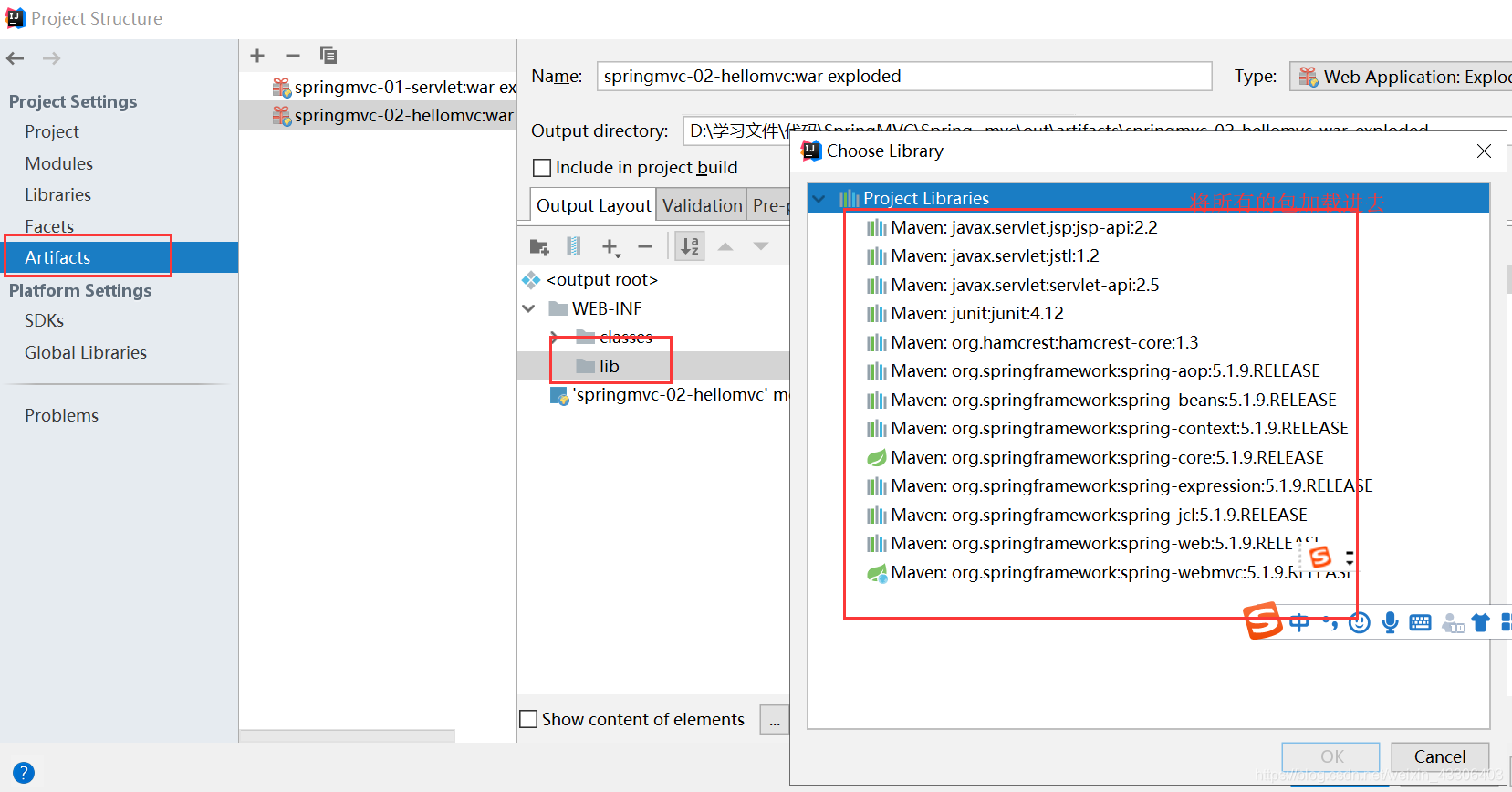Toggle Chinese input mode in IME bar
1512x792 pixels.
[x=1299, y=622]
